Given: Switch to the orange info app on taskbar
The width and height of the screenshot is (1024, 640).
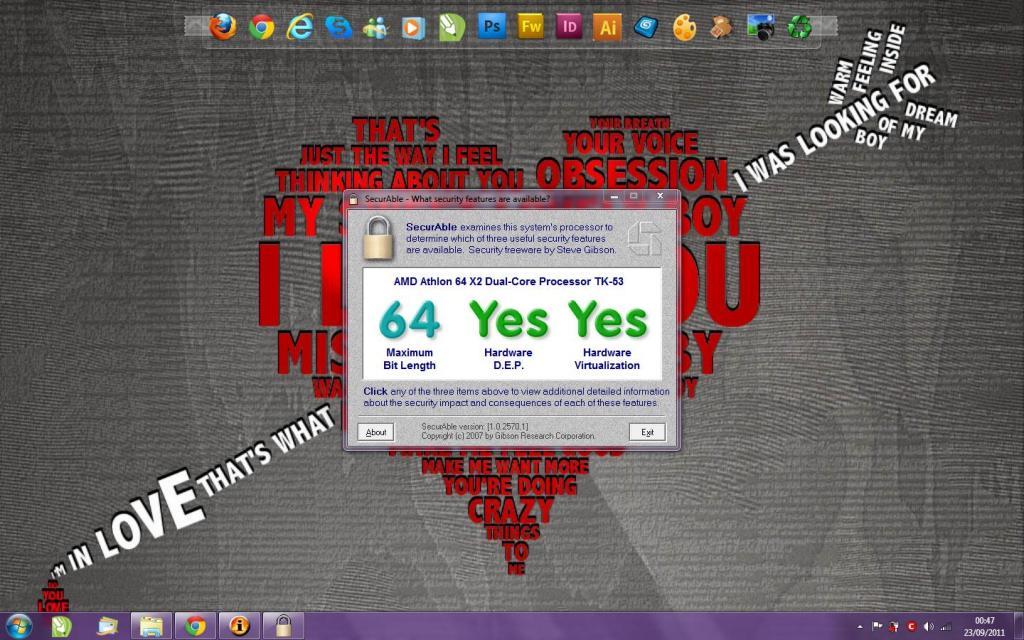Looking at the screenshot, I should [x=238, y=626].
